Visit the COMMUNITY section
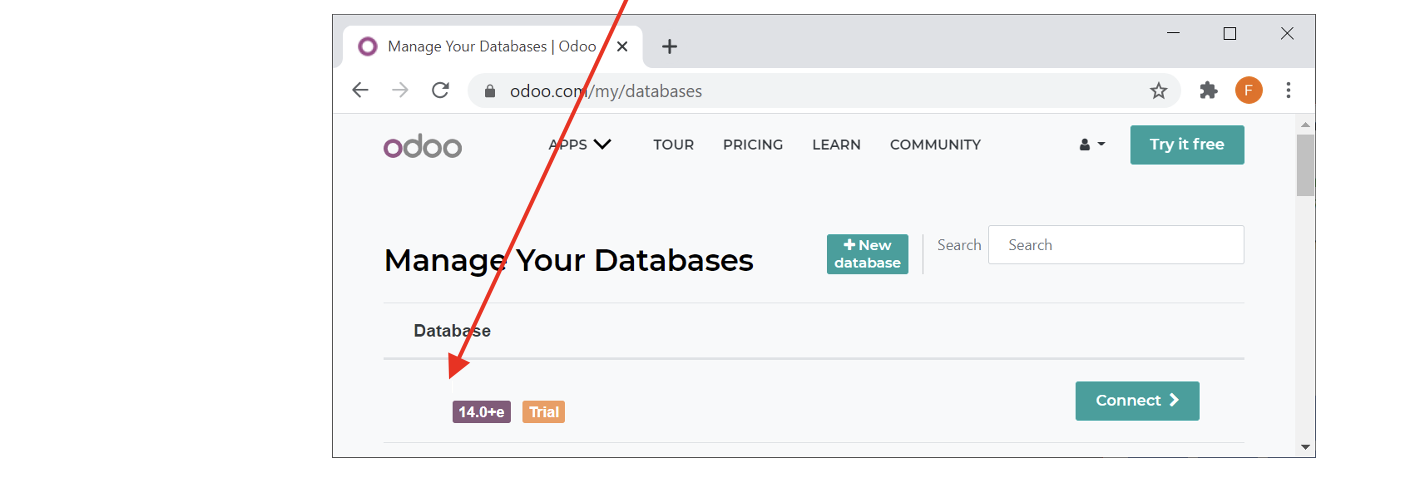Viewport: 1416px width, 492px height. coord(935,145)
